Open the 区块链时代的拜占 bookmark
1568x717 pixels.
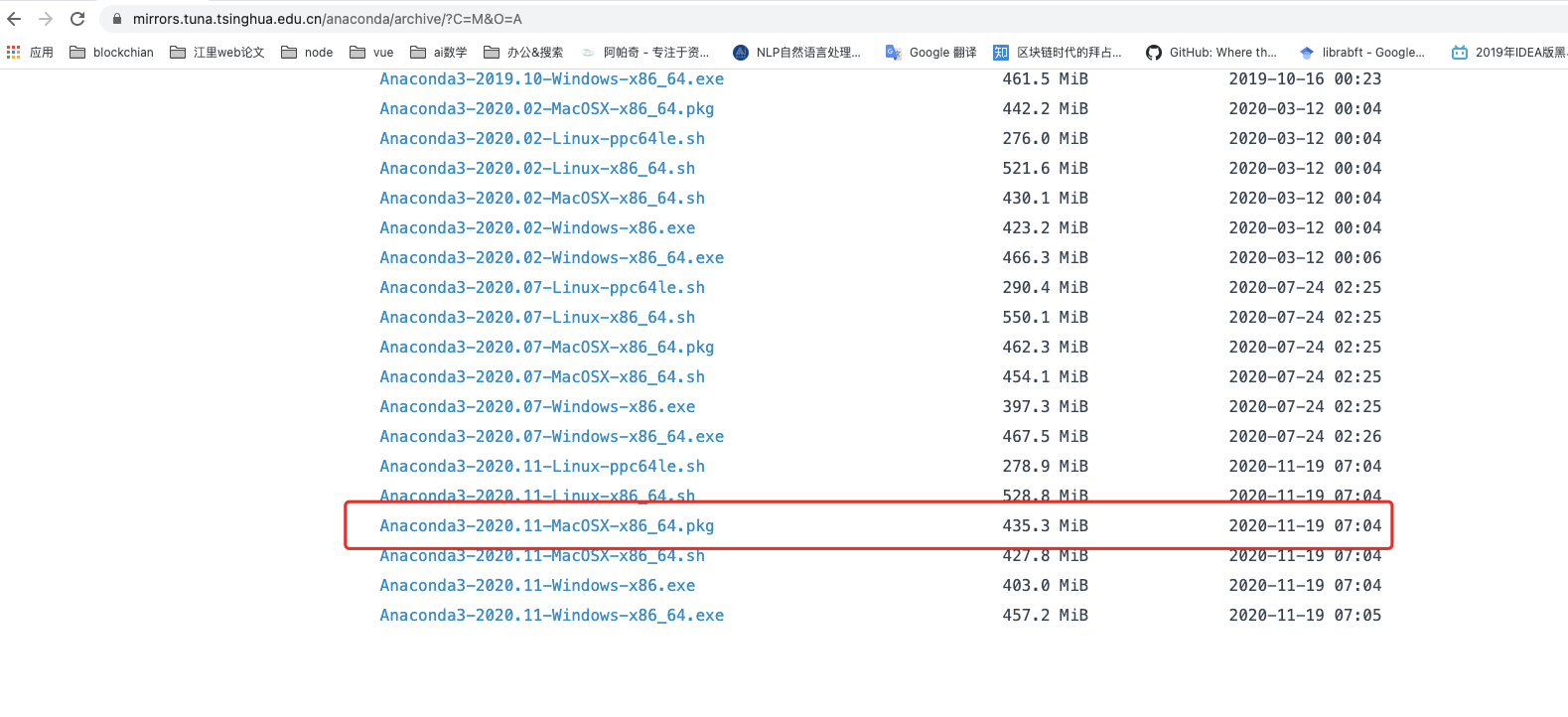[x=1058, y=53]
